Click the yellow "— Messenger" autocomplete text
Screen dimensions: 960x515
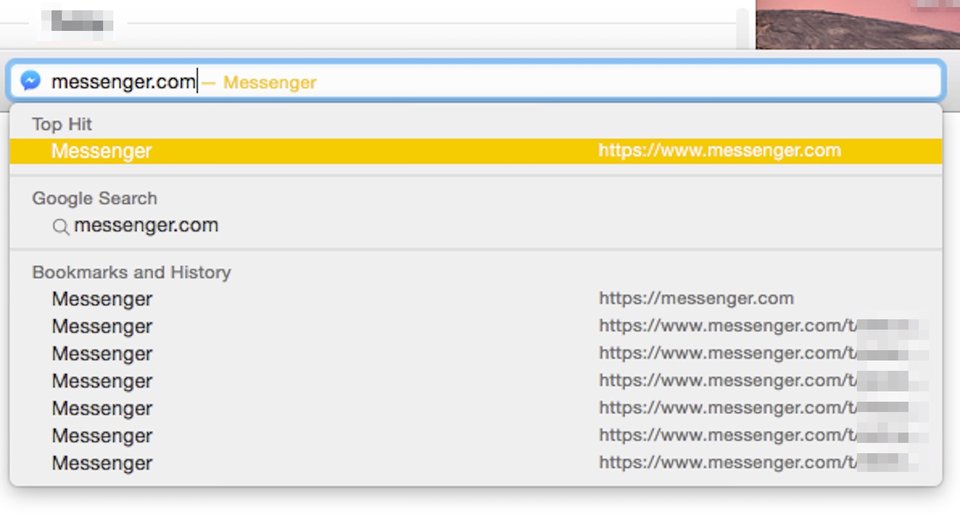coord(260,82)
